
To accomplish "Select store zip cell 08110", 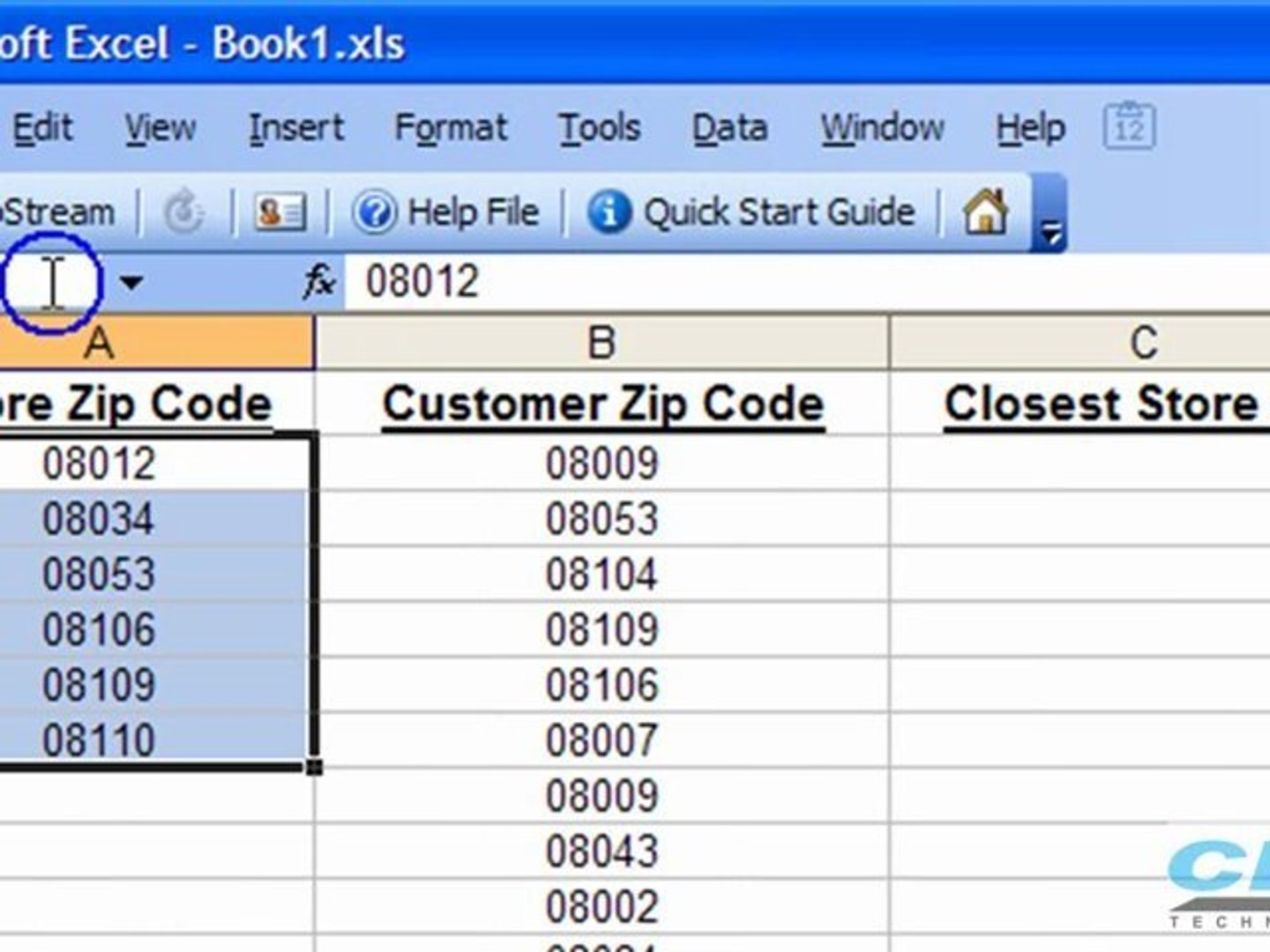I will pyautogui.click(x=156, y=740).
